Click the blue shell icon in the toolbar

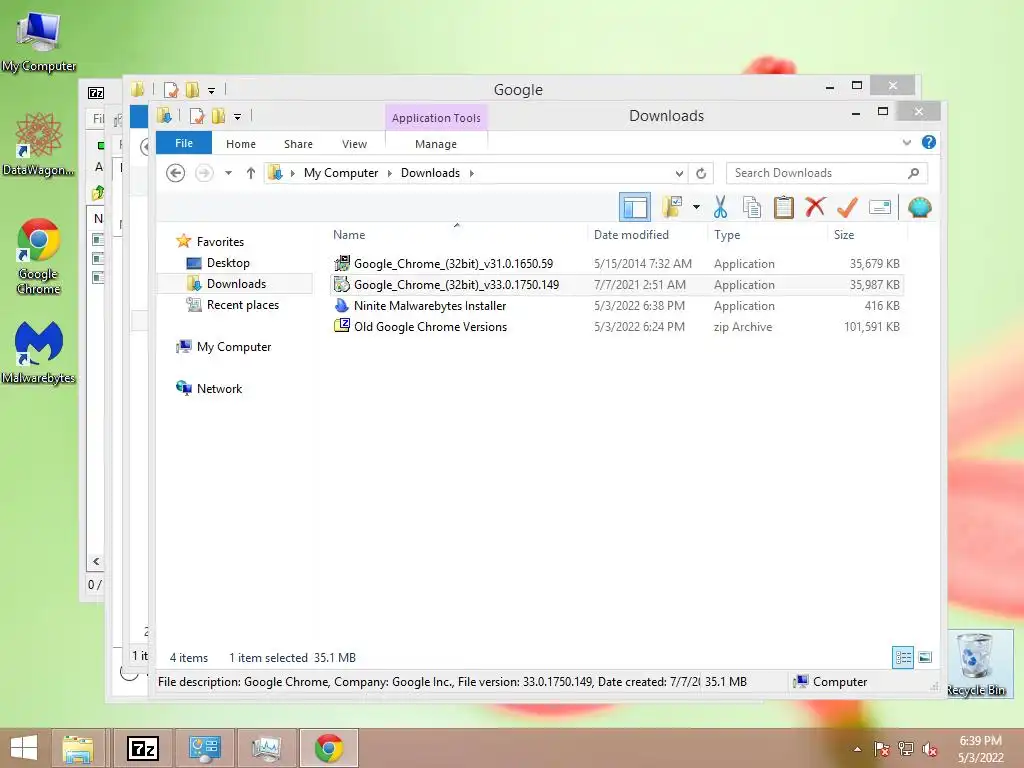coord(920,208)
